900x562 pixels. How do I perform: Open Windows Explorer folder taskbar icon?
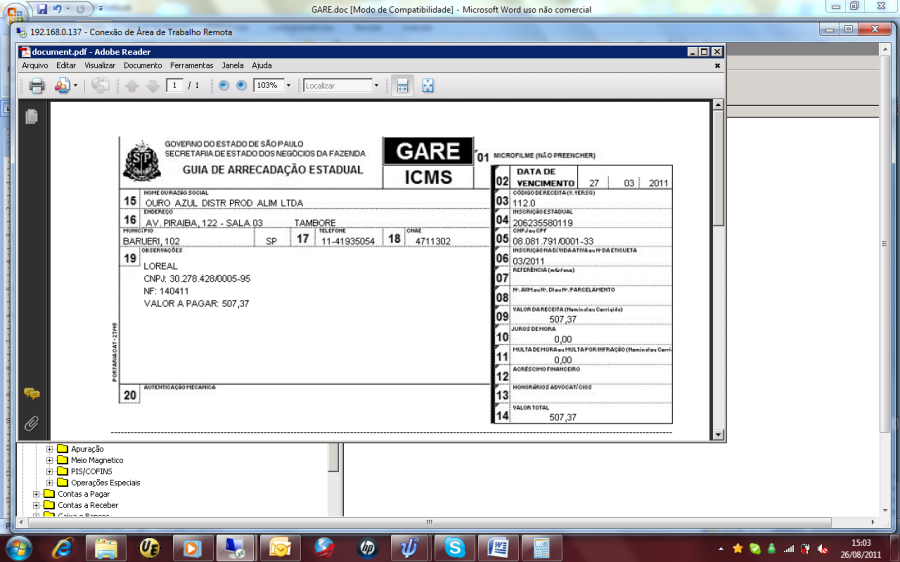(106, 548)
